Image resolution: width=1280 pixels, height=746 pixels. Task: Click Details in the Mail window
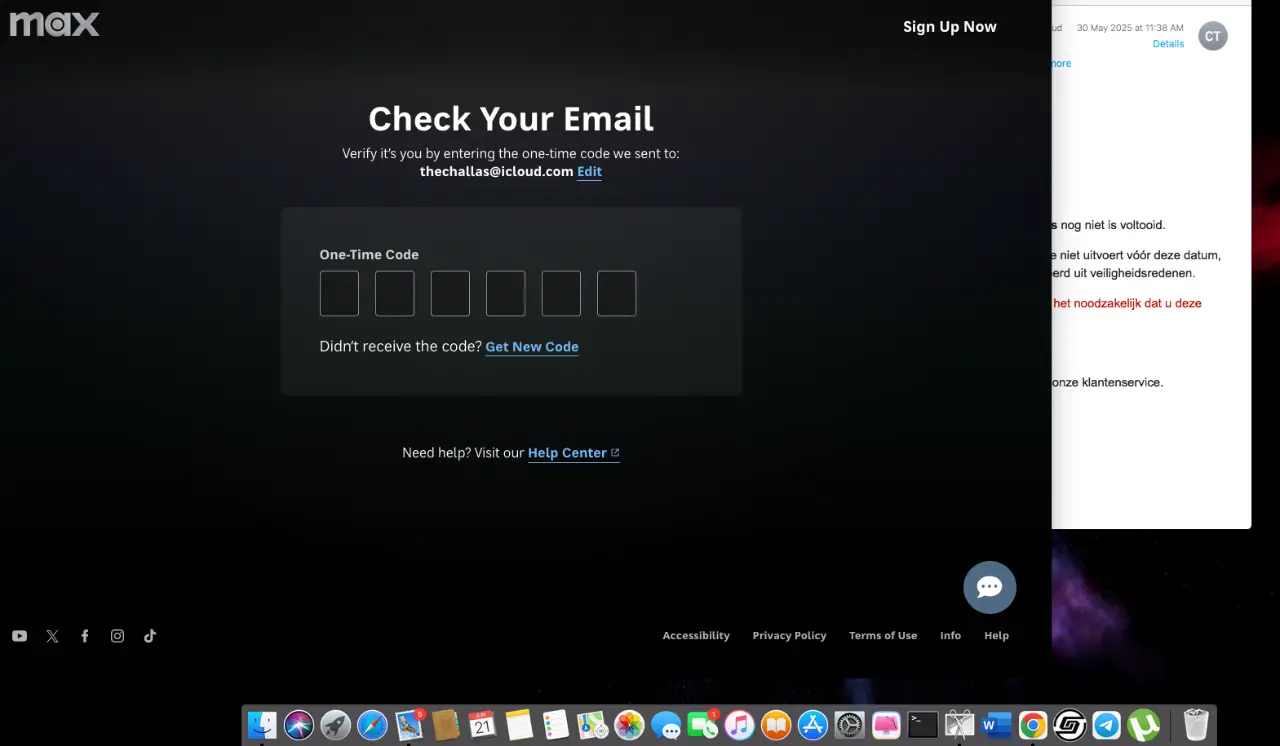[1168, 44]
